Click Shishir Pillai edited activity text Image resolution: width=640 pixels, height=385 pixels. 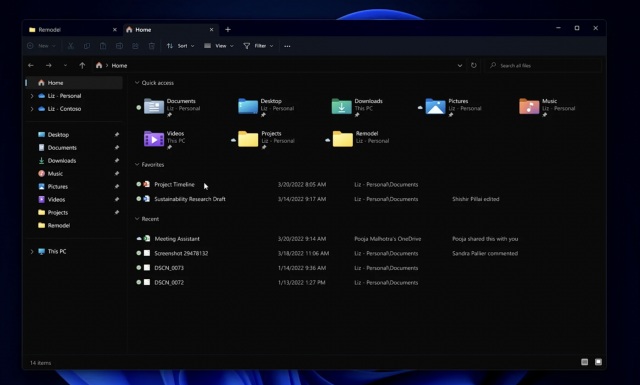476,199
